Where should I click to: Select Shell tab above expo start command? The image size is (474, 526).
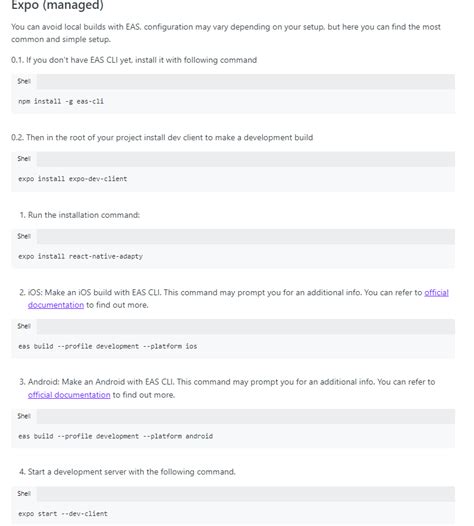[24, 493]
